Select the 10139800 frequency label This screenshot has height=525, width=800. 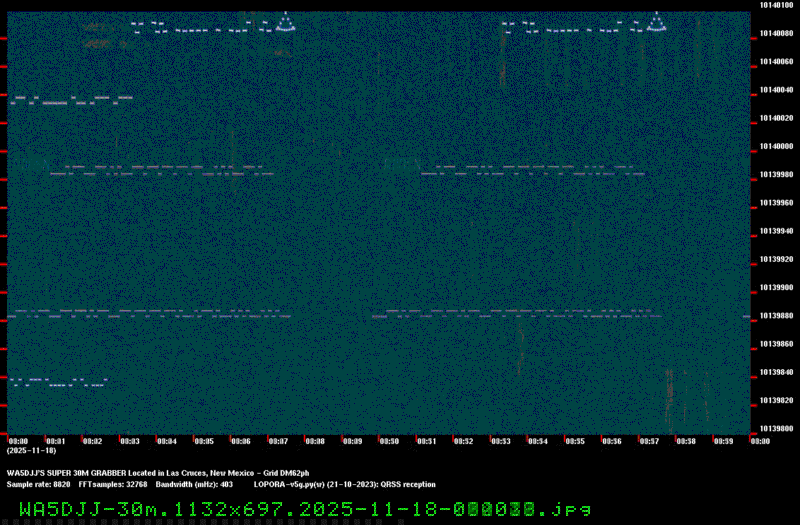pyautogui.click(x=777, y=429)
